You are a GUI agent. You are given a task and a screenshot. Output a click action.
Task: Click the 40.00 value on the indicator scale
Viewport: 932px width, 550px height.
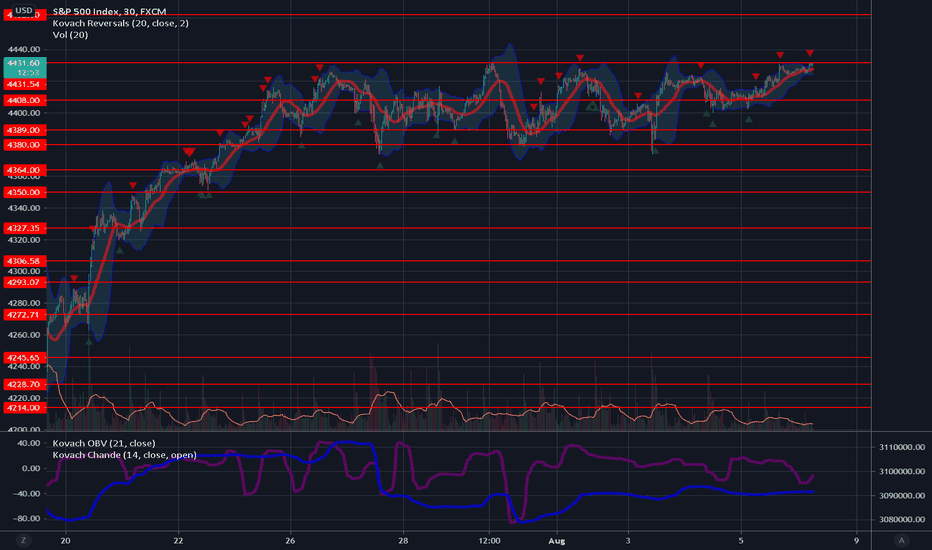(x=29, y=444)
